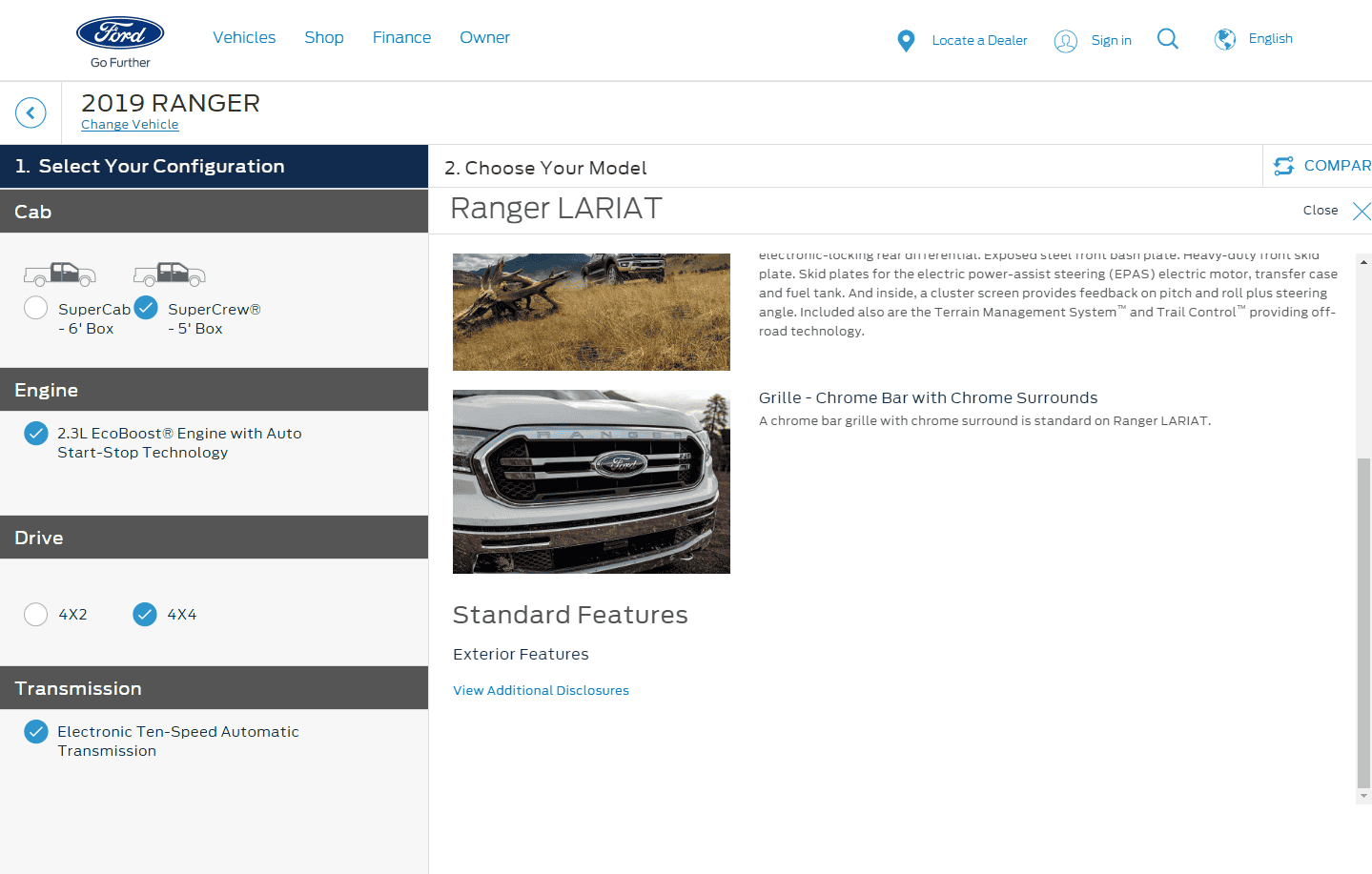Click the Standard Features heading

[x=570, y=616]
